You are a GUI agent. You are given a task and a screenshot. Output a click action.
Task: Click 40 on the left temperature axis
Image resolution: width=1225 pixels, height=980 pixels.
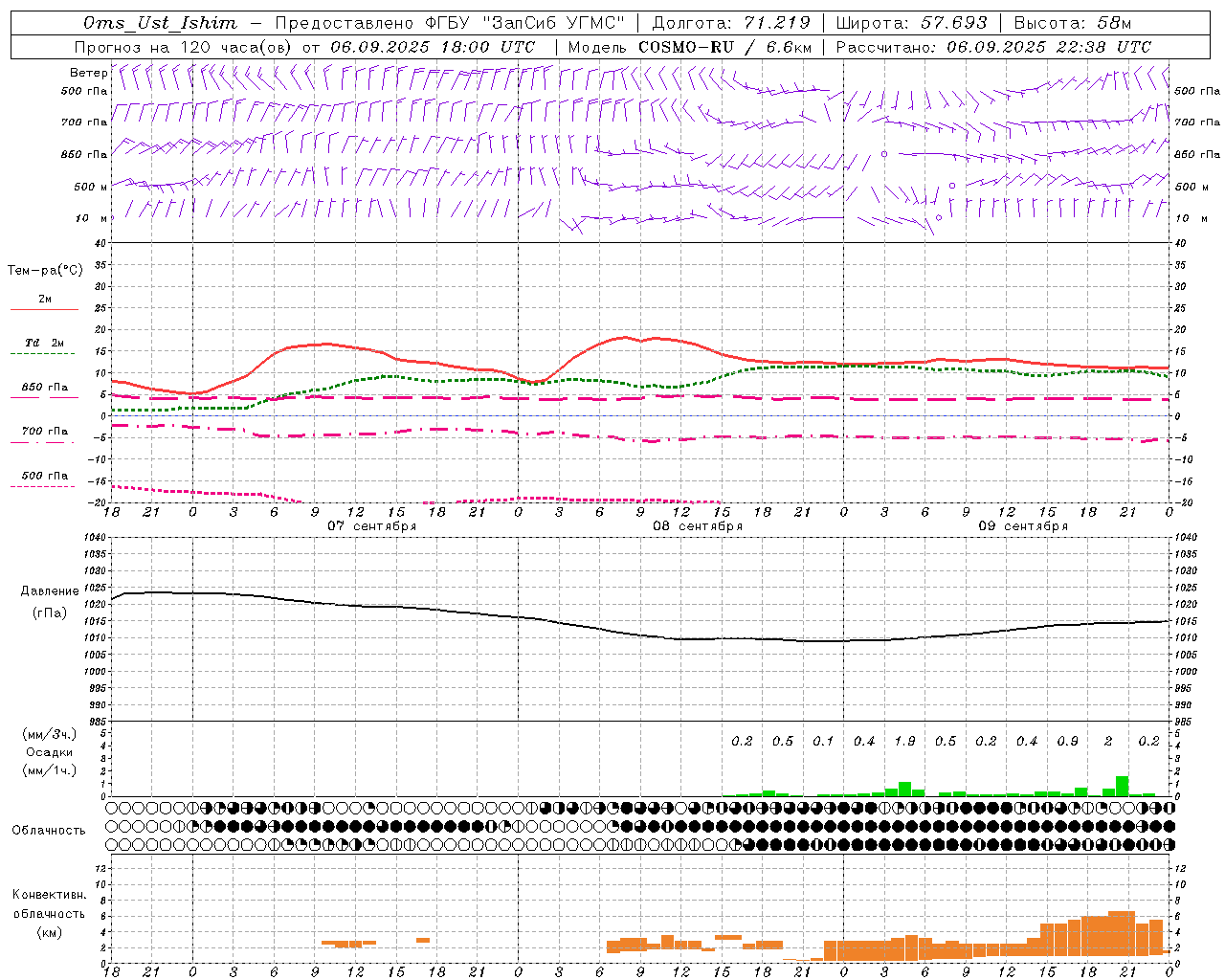click(101, 243)
